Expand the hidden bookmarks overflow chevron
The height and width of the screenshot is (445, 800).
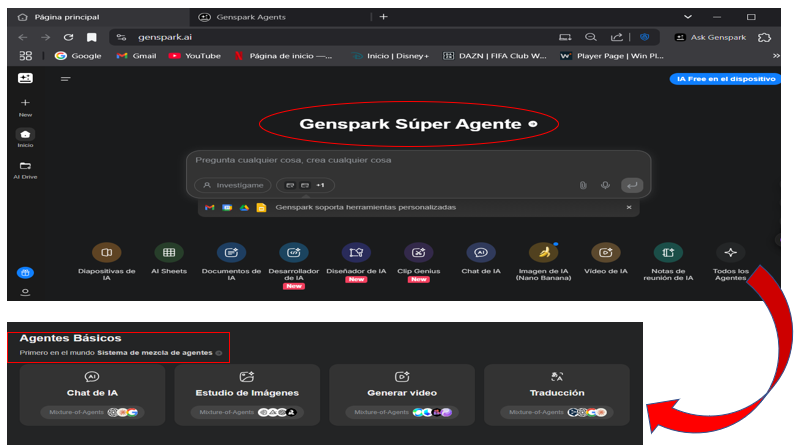click(776, 56)
